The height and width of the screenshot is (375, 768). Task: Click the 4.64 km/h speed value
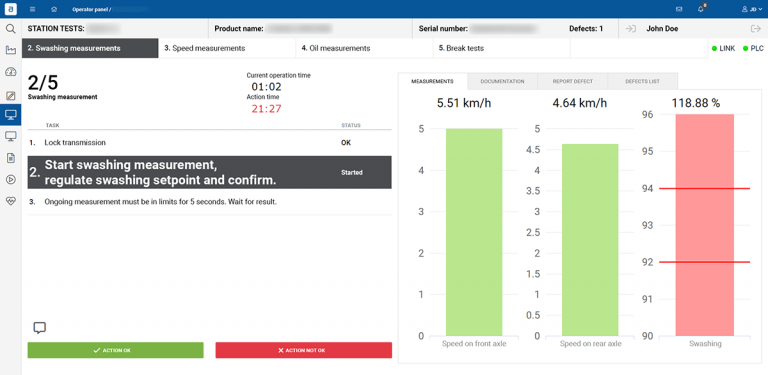[579, 103]
